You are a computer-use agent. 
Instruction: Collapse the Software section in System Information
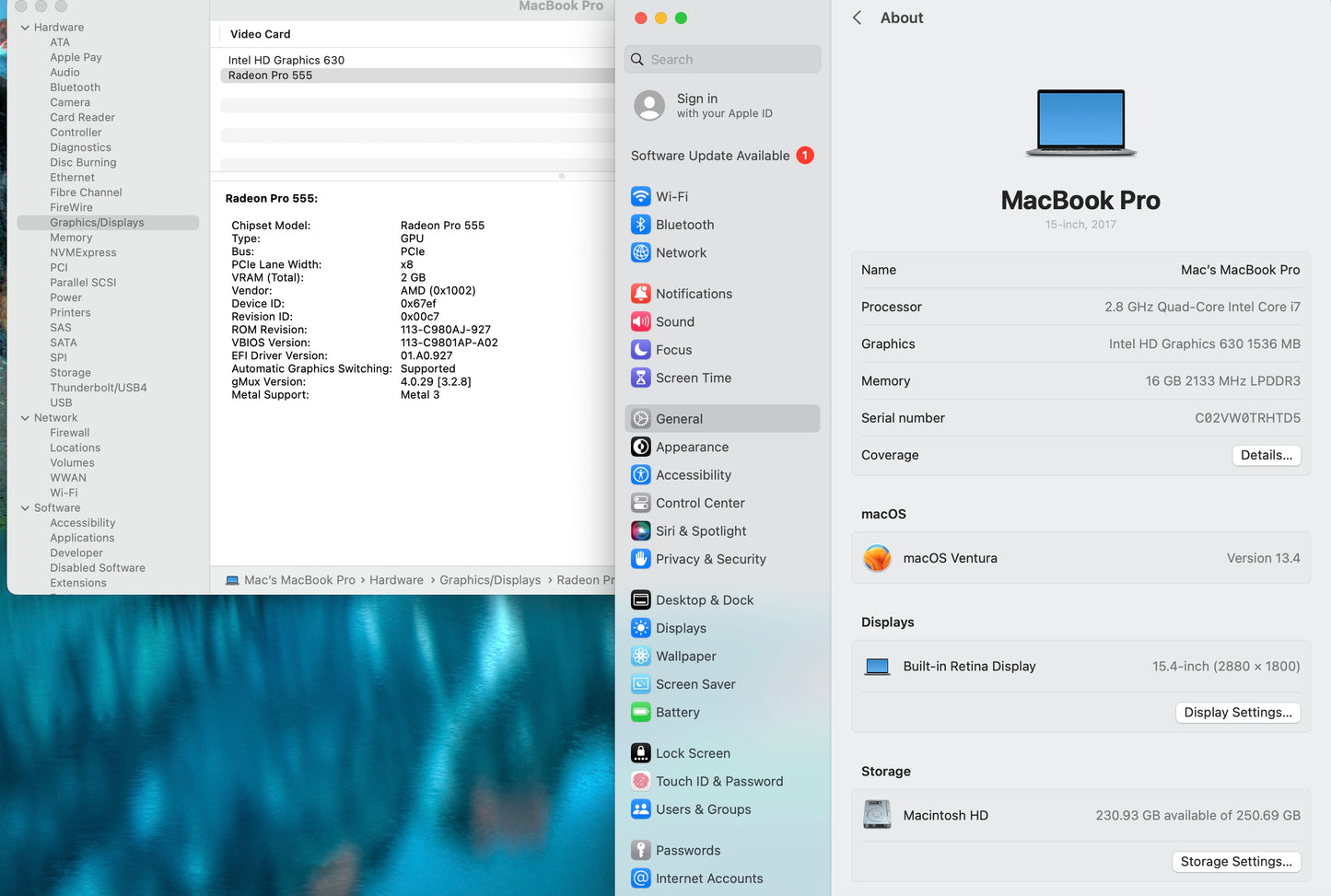coord(26,507)
